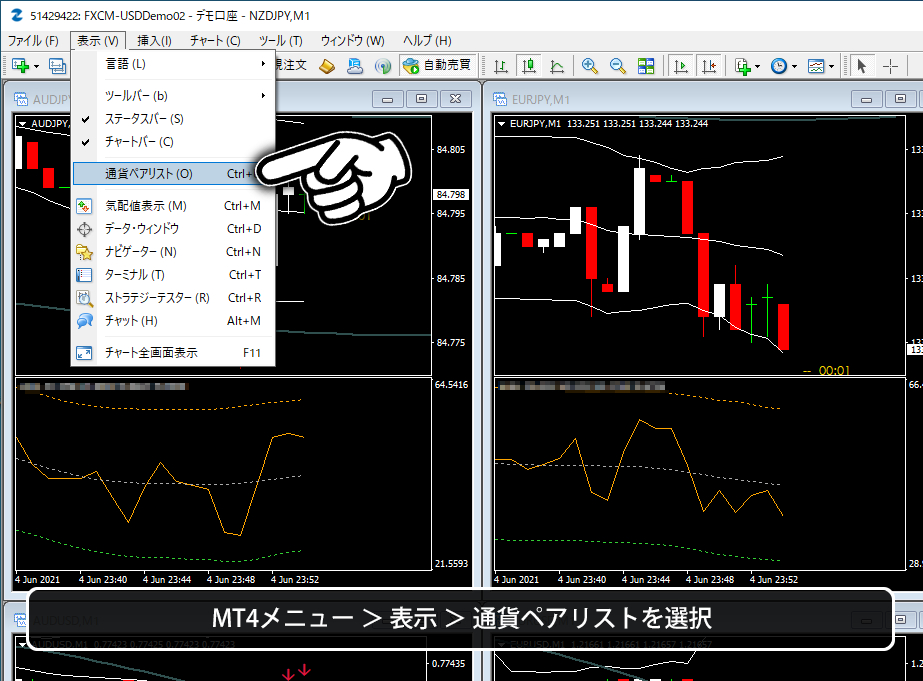The width and height of the screenshot is (923, 681).
Task: Open EURJPY,M1 chart header triangle dropdown
Action: pyautogui.click(x=502, y=124)
